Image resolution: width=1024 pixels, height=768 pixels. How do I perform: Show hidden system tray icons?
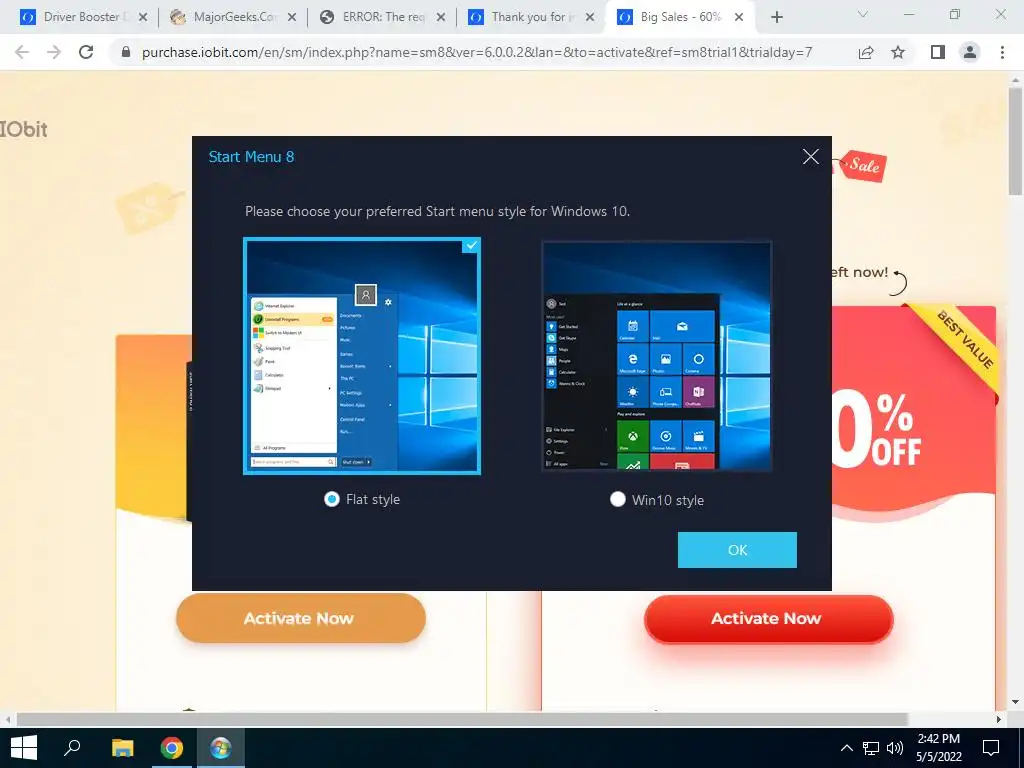pyautogui.click(x=846, y=748)
